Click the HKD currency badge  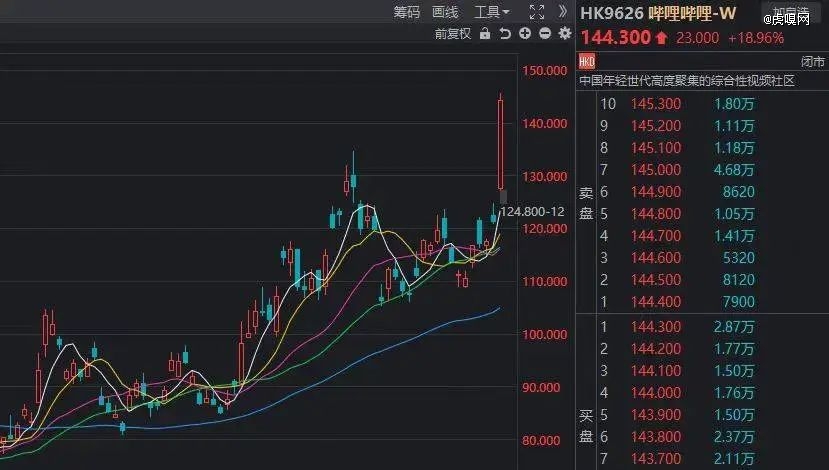[587, 63]
